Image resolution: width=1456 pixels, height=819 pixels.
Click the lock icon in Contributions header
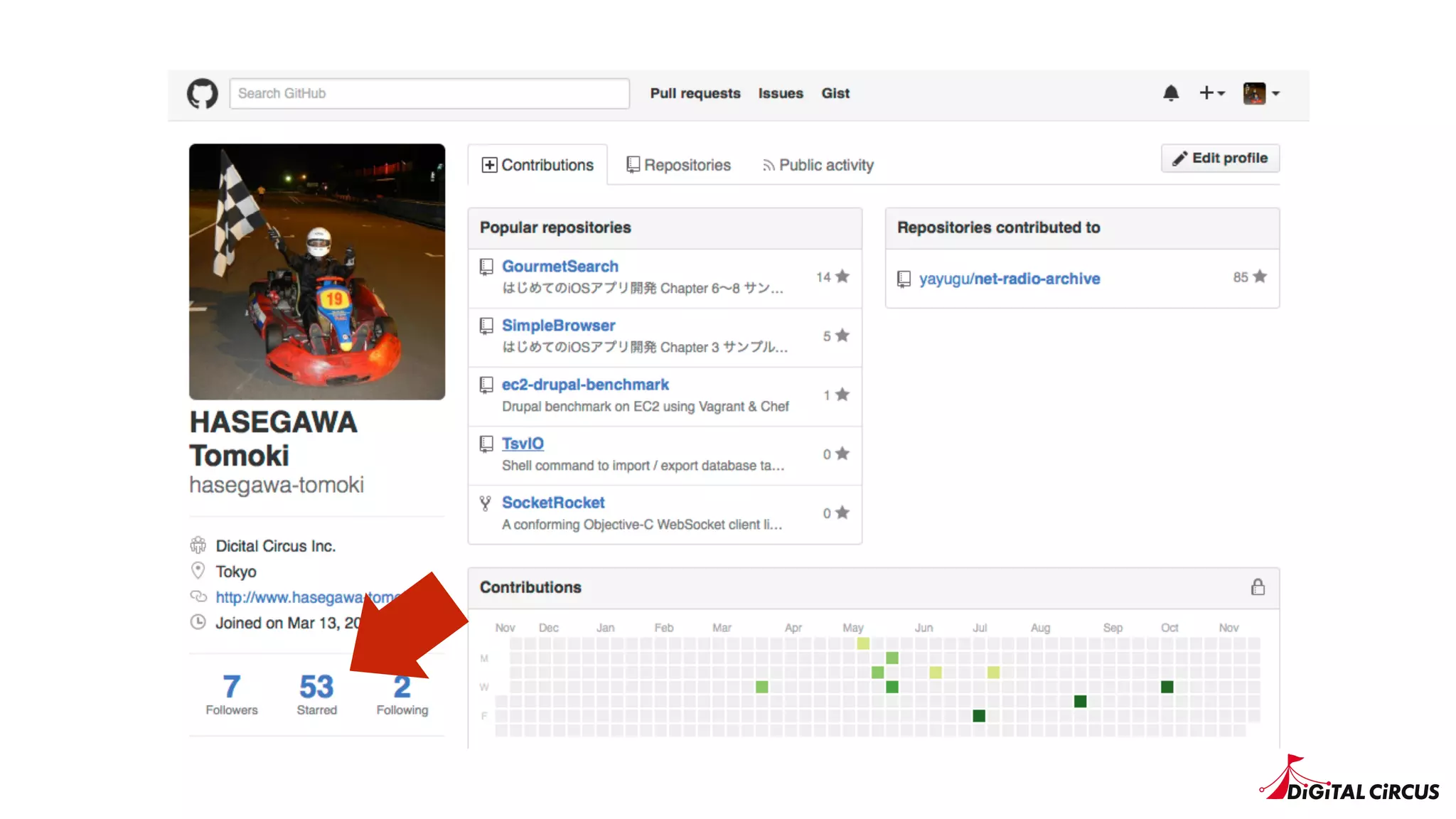pos(1258,587)
